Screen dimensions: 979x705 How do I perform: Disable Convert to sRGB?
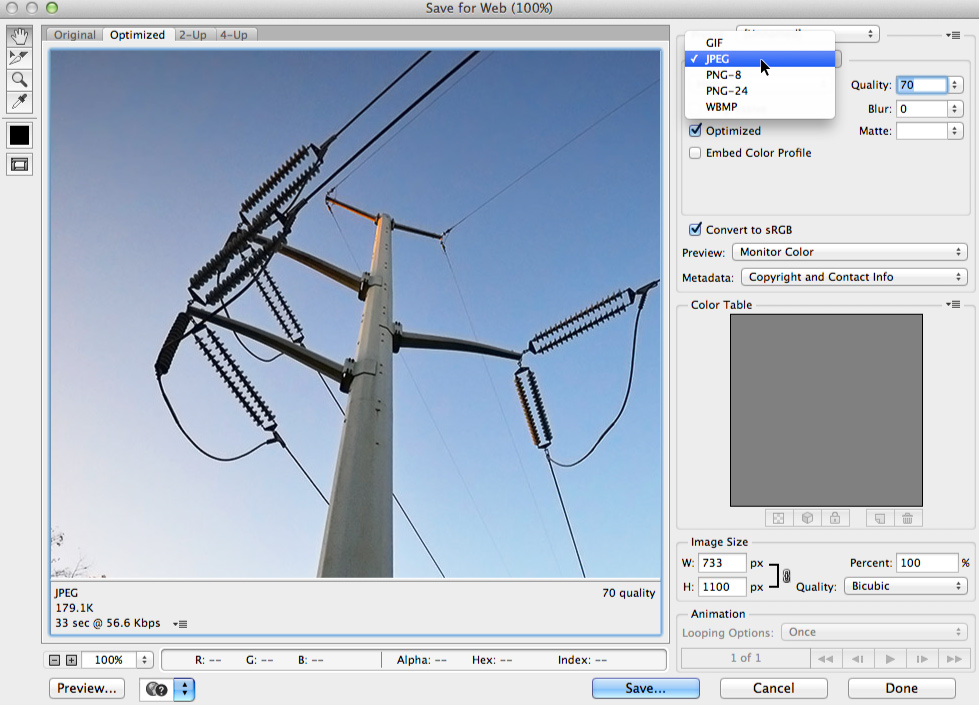pyautogui.click(x=695, y=229)
